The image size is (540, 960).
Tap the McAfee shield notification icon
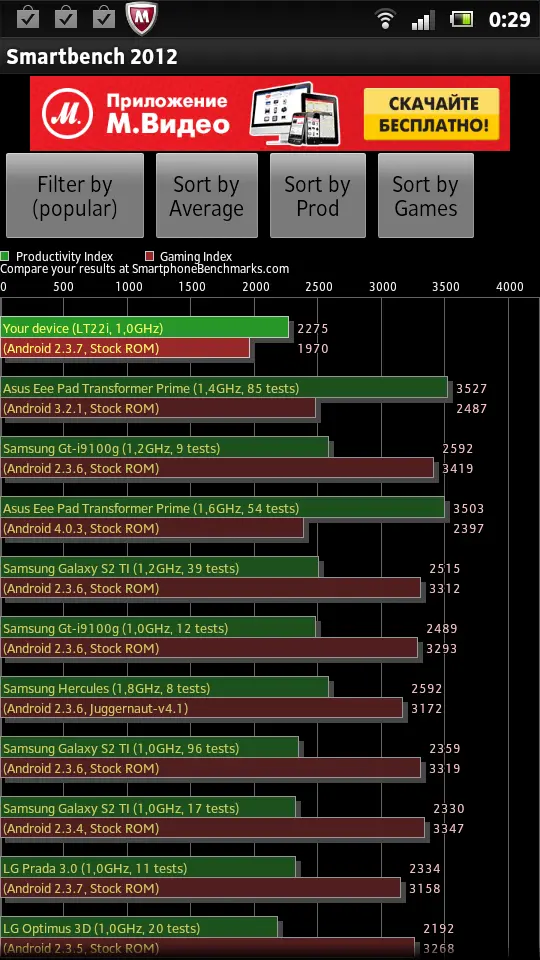pos(142,19)
